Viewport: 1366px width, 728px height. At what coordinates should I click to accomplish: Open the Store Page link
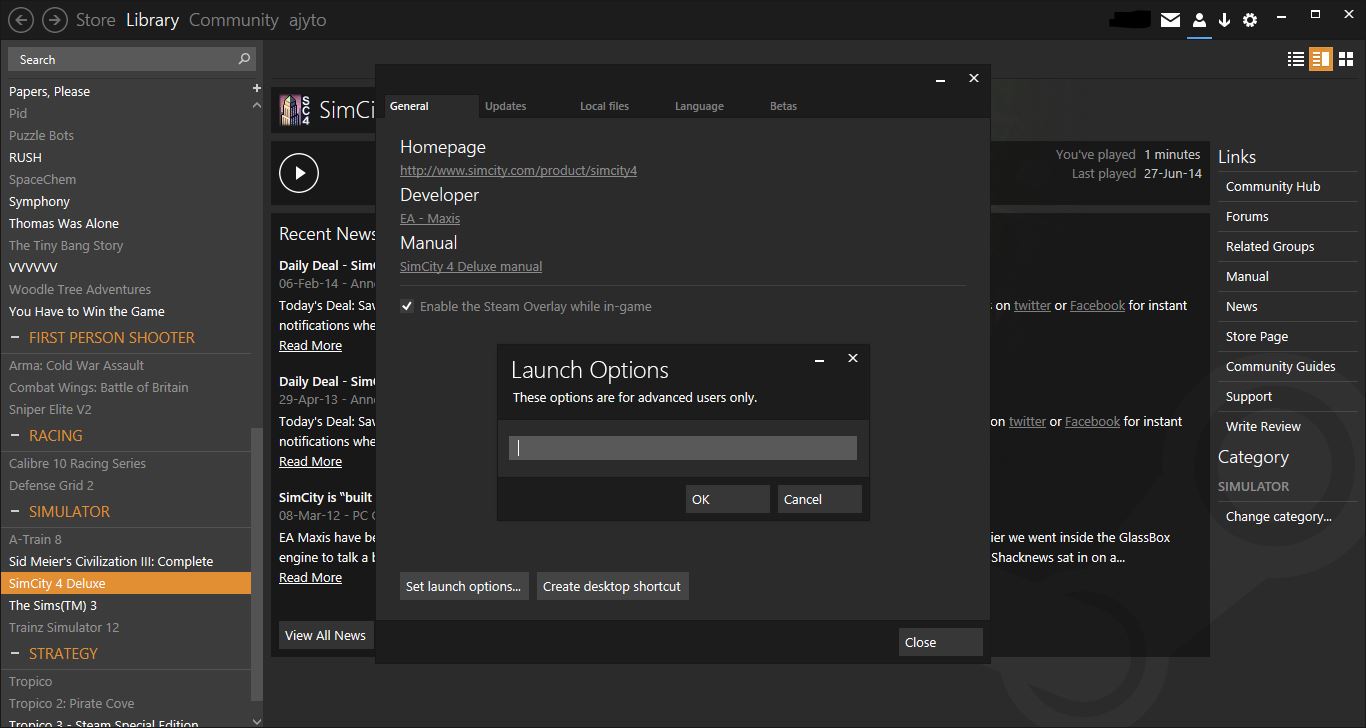pos(1257,336)
